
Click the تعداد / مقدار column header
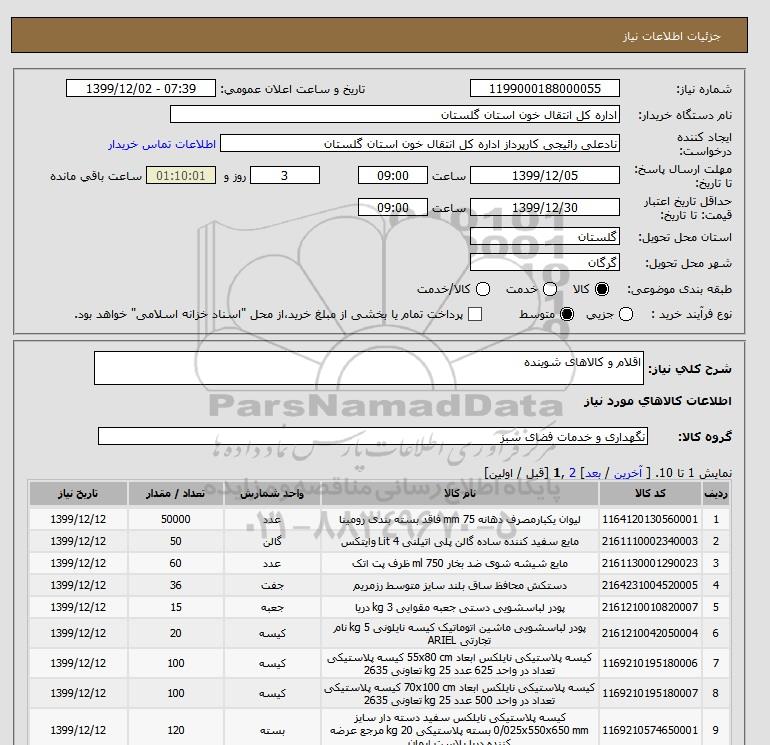[x=175, y=494]
